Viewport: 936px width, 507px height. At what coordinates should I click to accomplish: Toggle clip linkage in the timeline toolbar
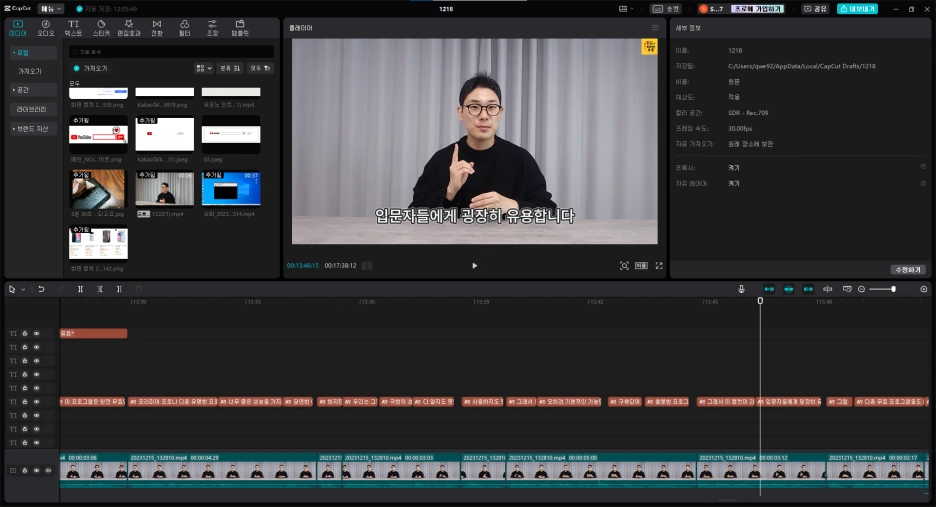point(808,289)
